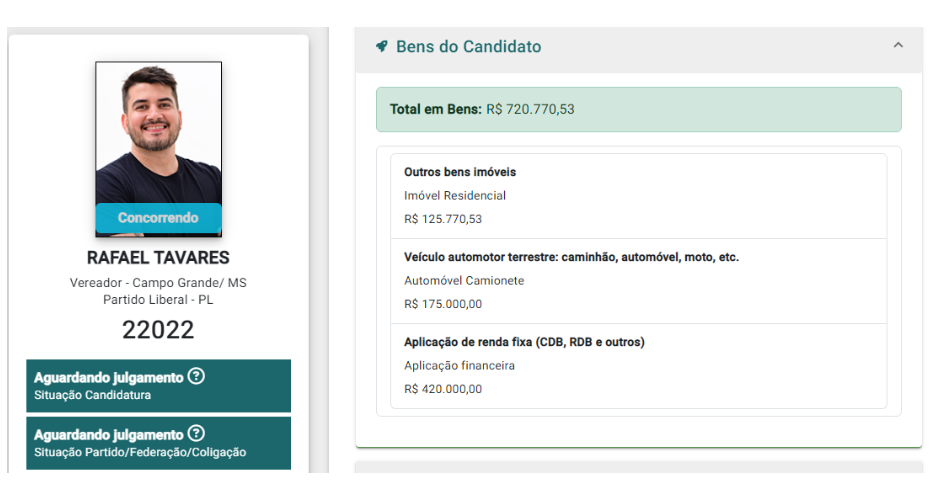Select the Aplicação de renda fixa entry
This screenshot has width=947, height=485.
[638, 365]
